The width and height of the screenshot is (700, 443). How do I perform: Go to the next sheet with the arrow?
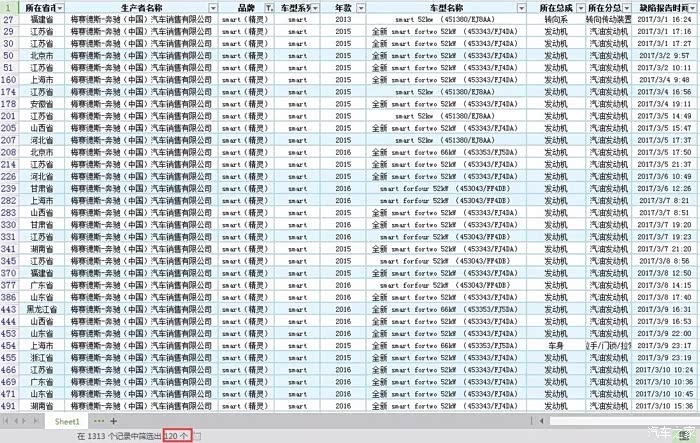pyautogui.click(x=25, y=421)
